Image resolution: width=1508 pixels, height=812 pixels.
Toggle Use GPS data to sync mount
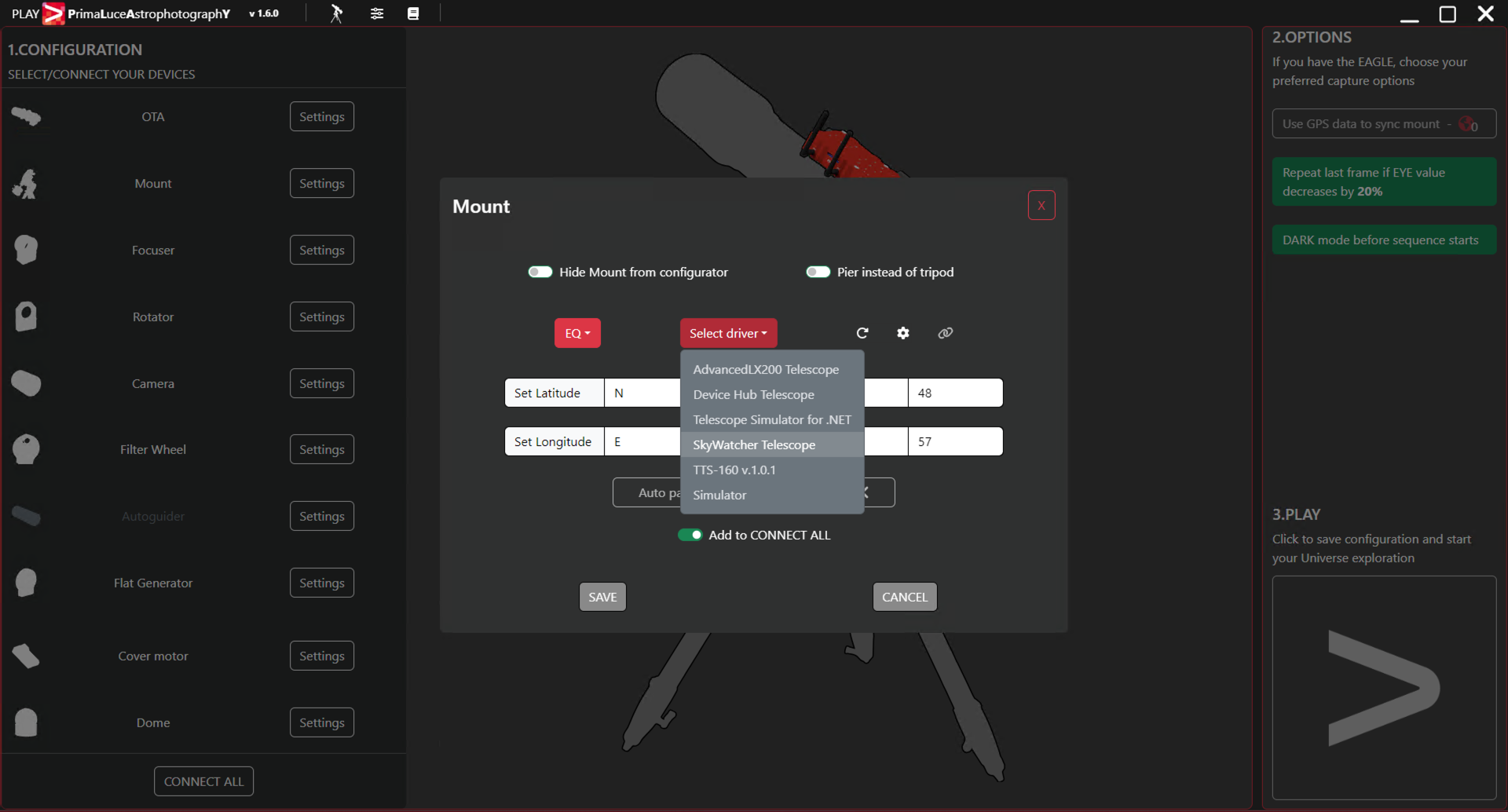click(1384, 124)
